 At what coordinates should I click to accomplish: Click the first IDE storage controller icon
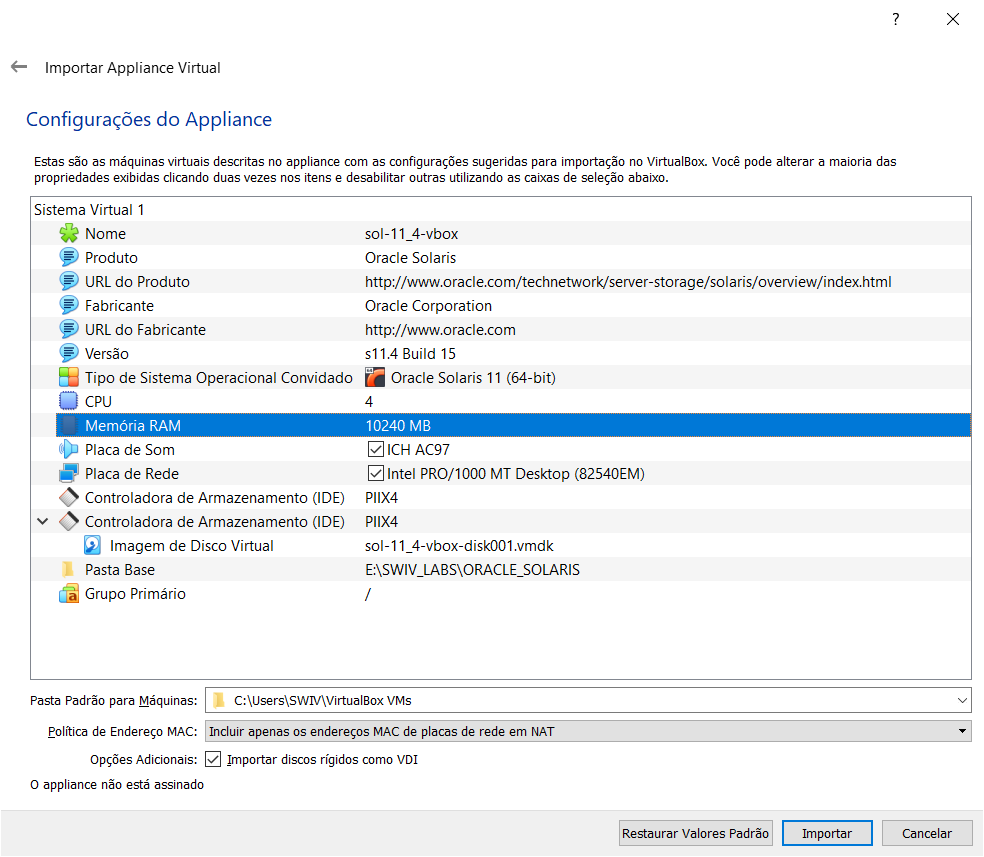[x=68, y=497]
